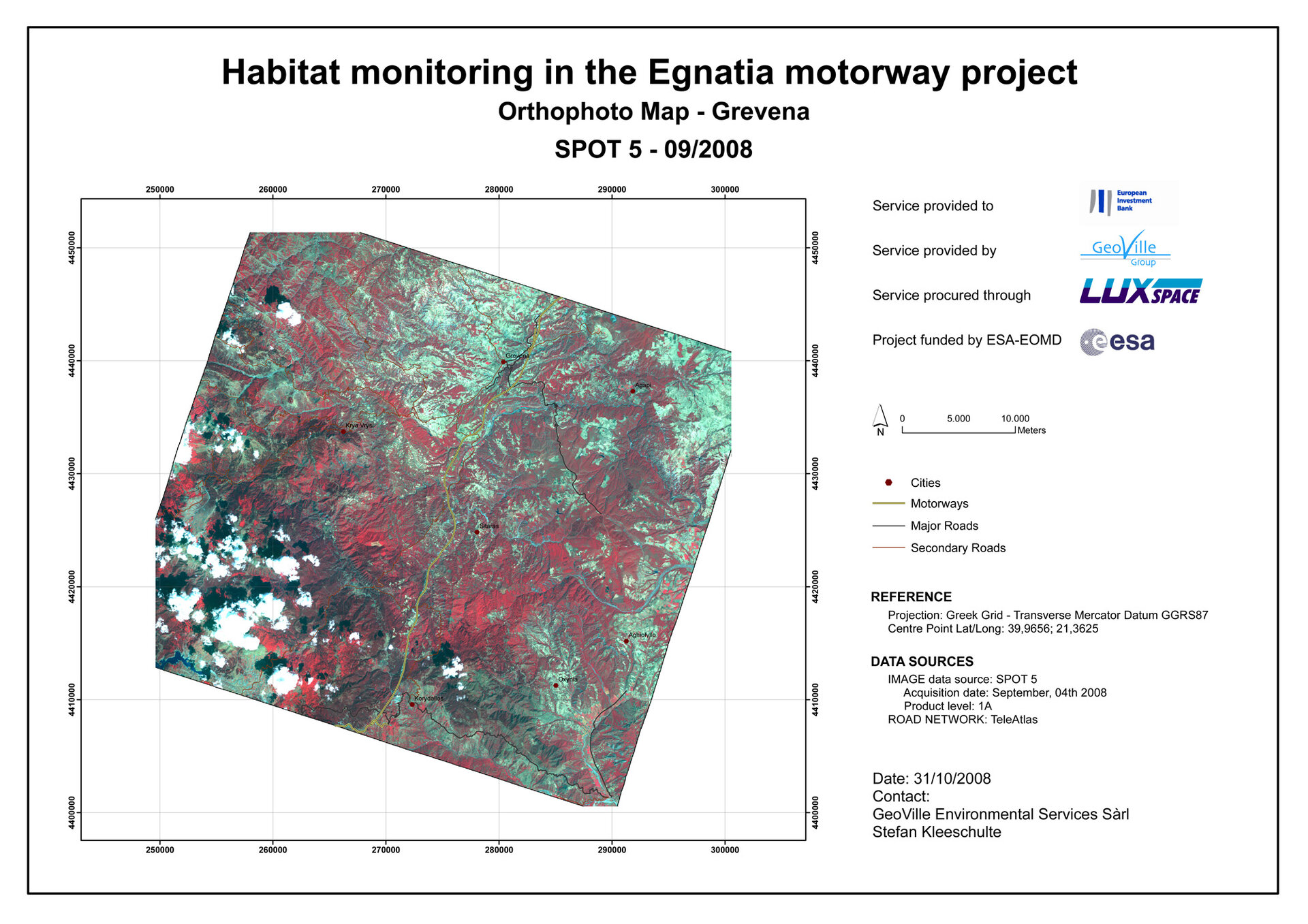This screenshot has width=1308, height=924.
Task: Click the Major Roads line symbol in legend
Action: 888,526
